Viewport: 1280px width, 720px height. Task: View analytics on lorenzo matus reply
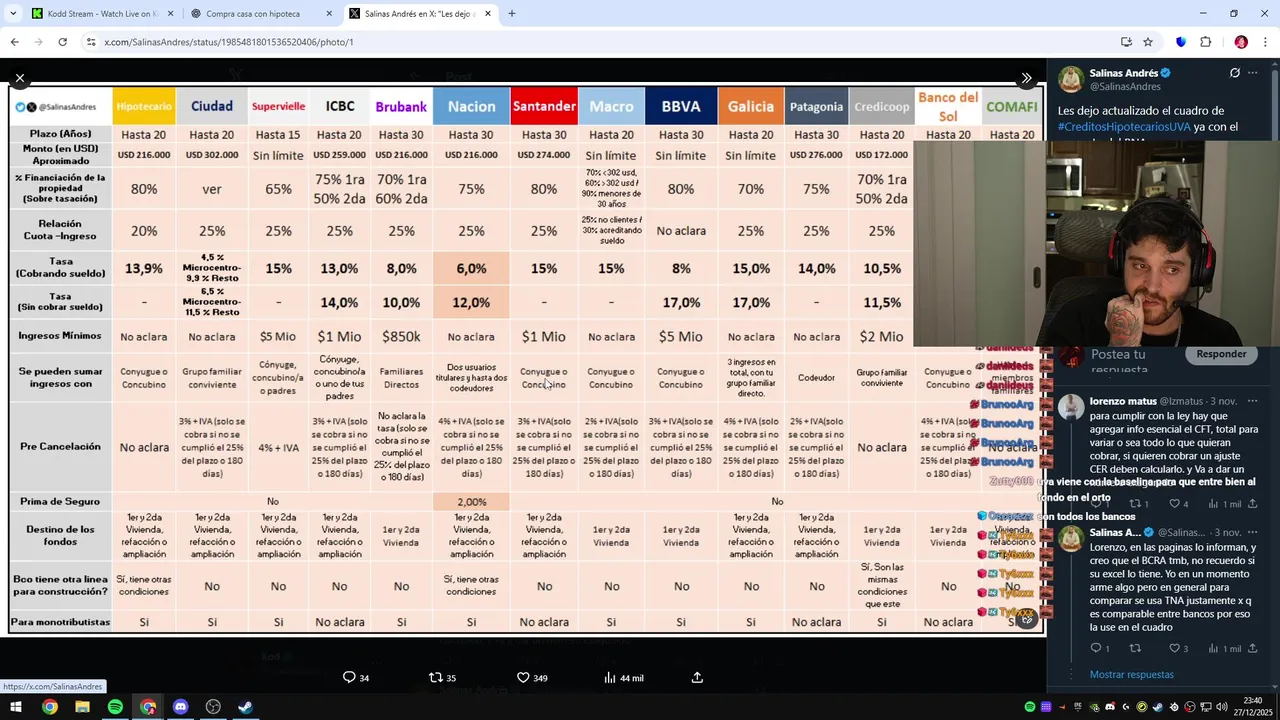pos(1225,504)
